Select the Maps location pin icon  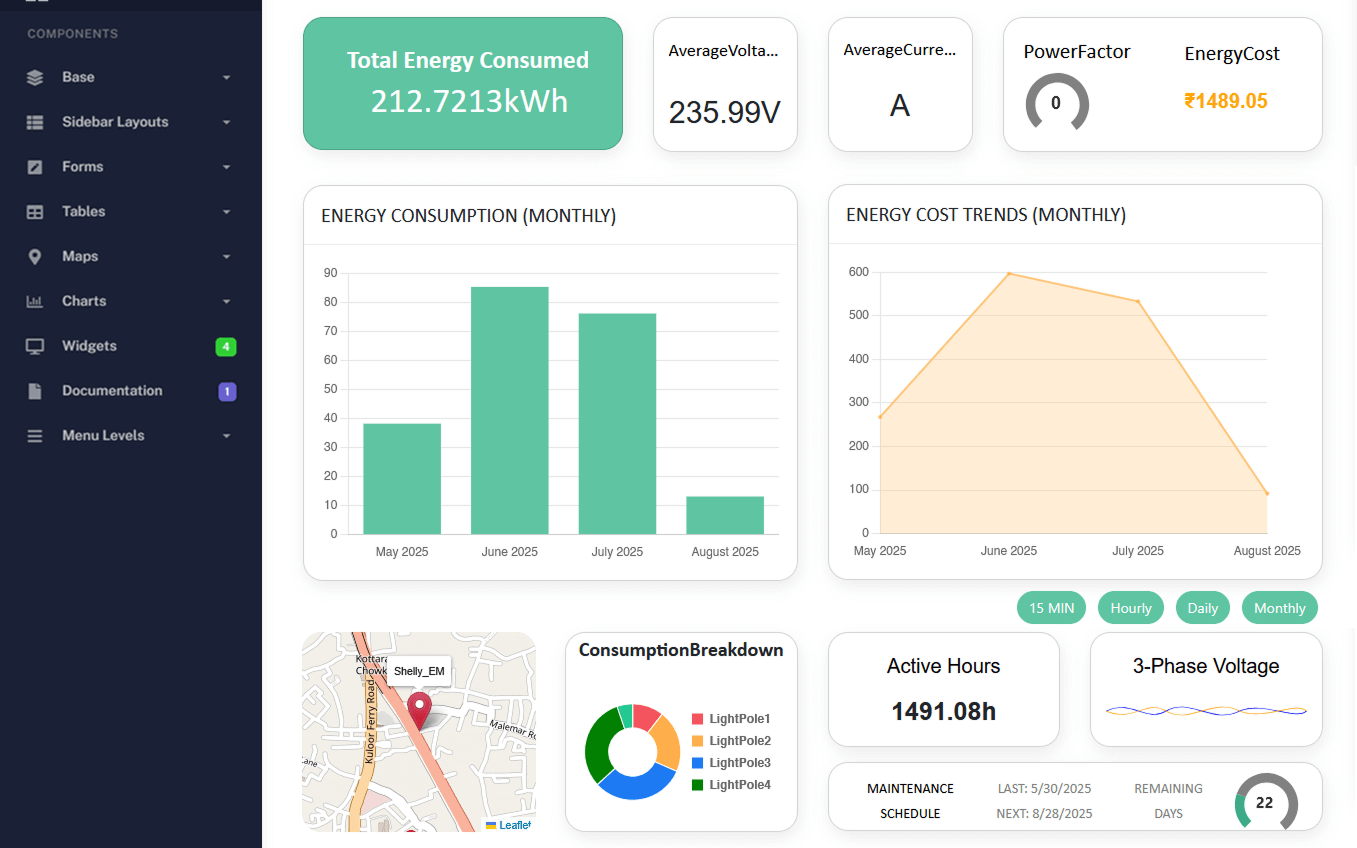point(35,256)
